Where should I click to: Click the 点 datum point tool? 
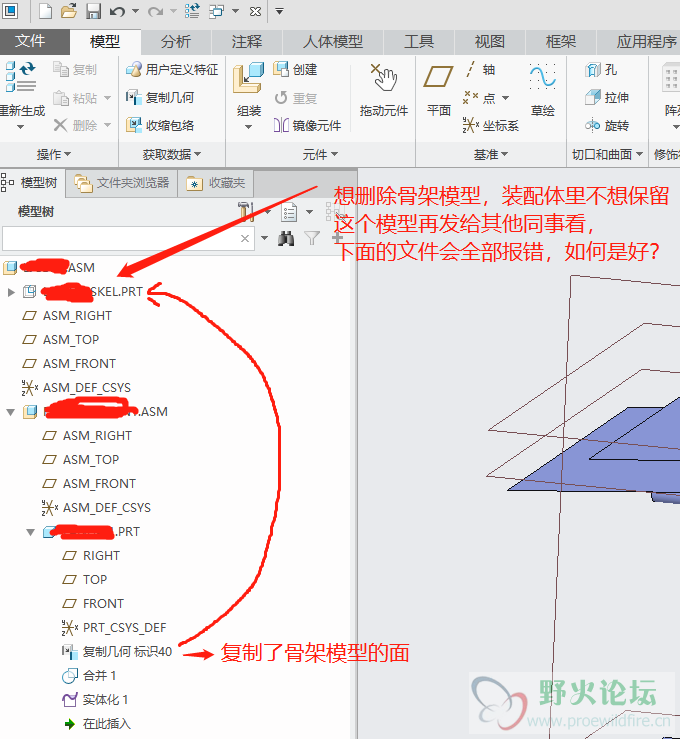(x=480, y=98)
